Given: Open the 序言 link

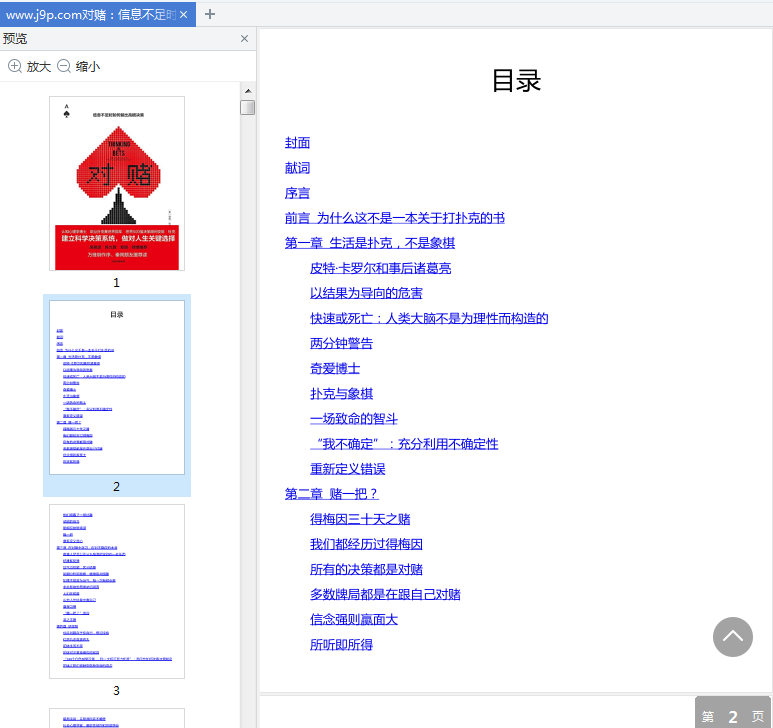Looking at the screenshot, I should click(x=297, y=193).
